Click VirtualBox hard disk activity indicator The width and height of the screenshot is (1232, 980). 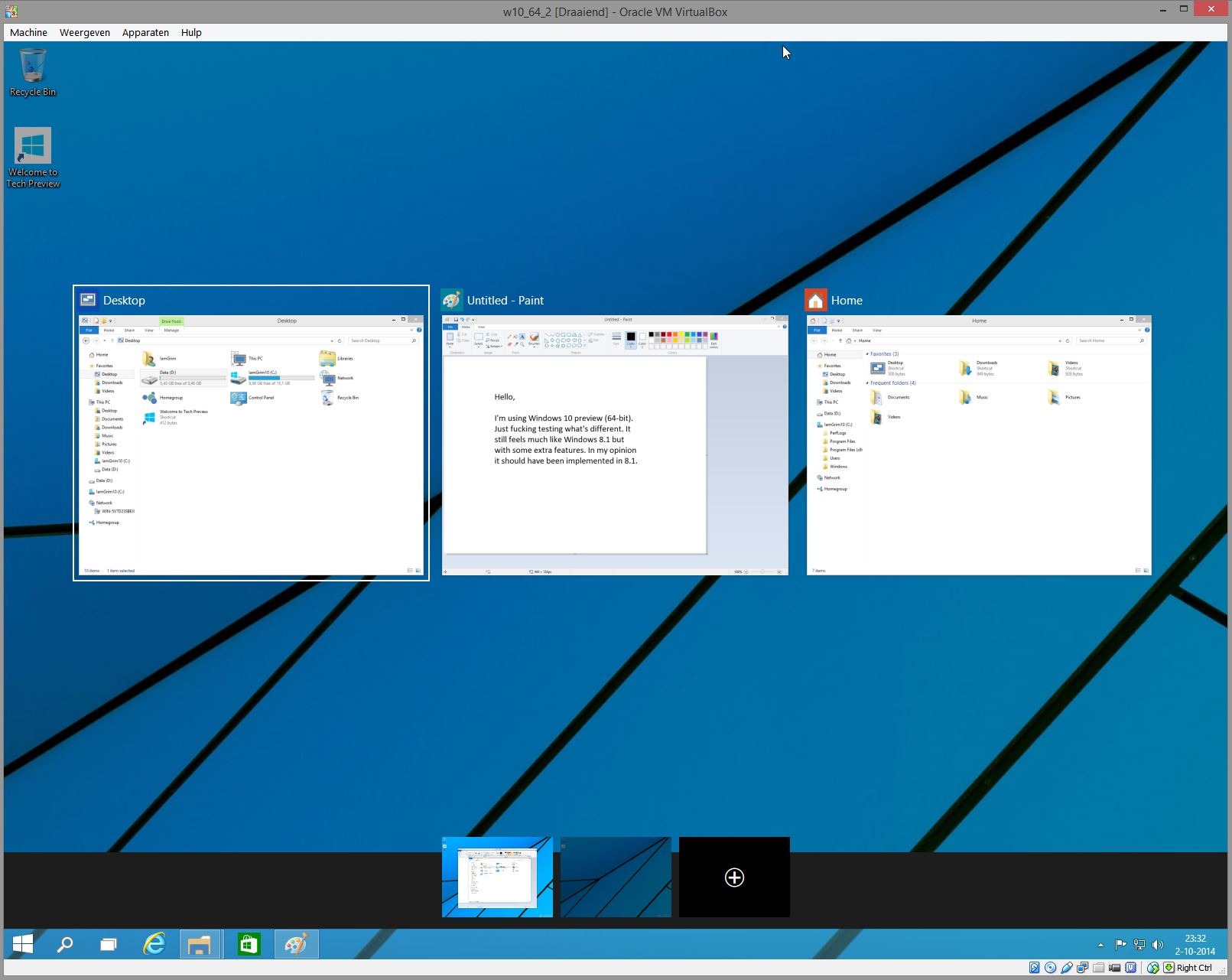tap(1034, 968)
